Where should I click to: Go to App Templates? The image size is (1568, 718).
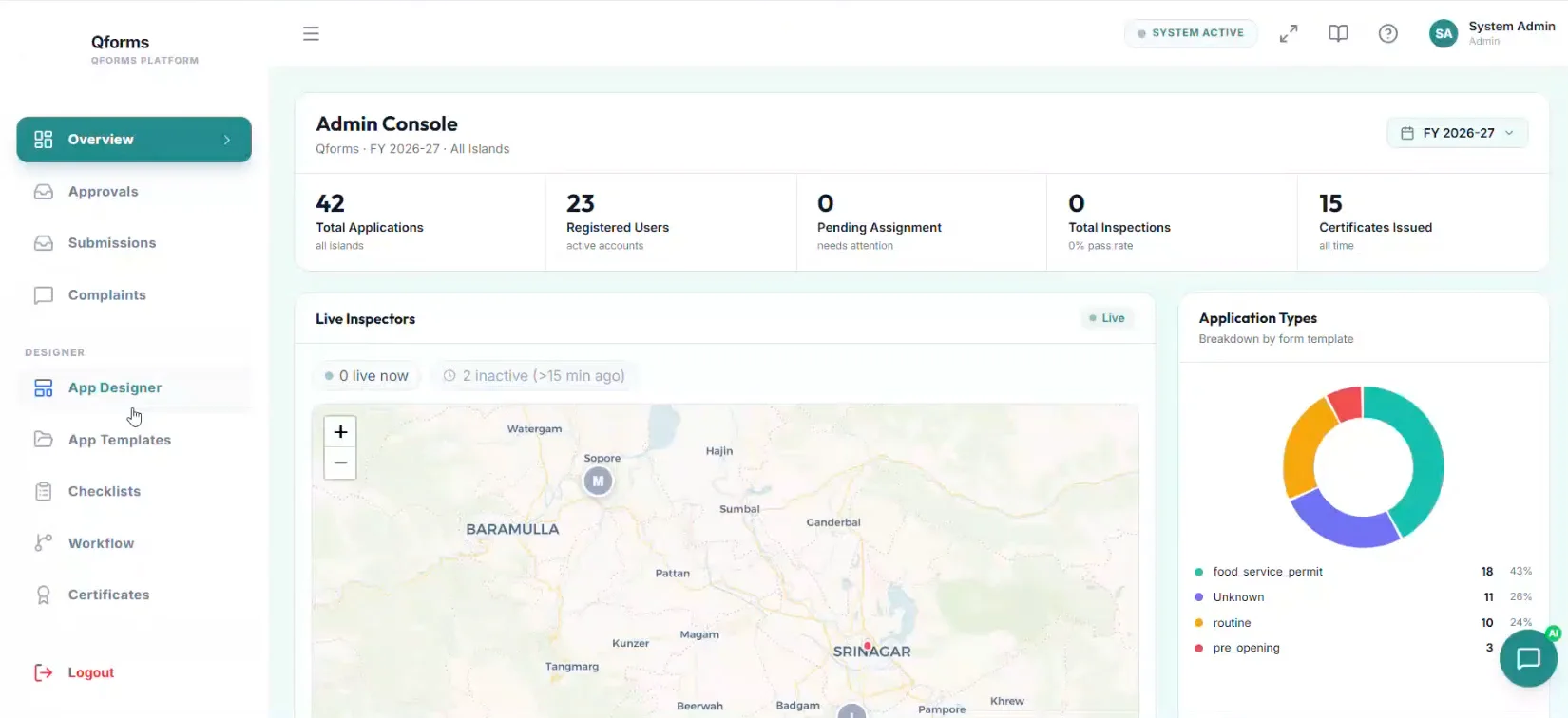pyautogui.click(x=134, y=440)
